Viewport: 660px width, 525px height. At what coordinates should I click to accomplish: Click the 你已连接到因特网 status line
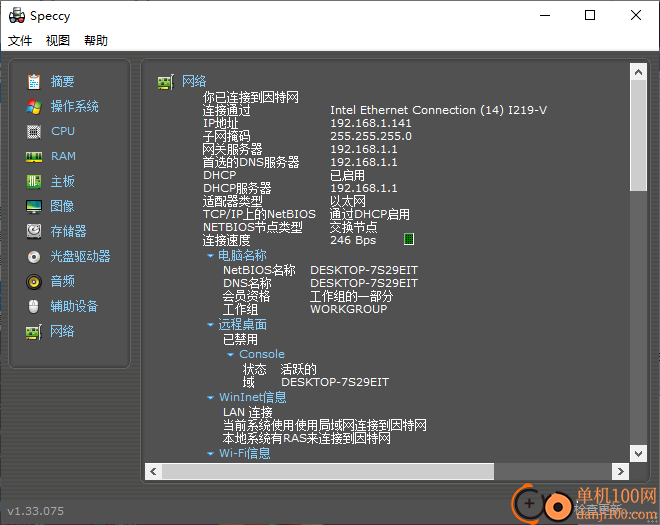pos(250,97)
